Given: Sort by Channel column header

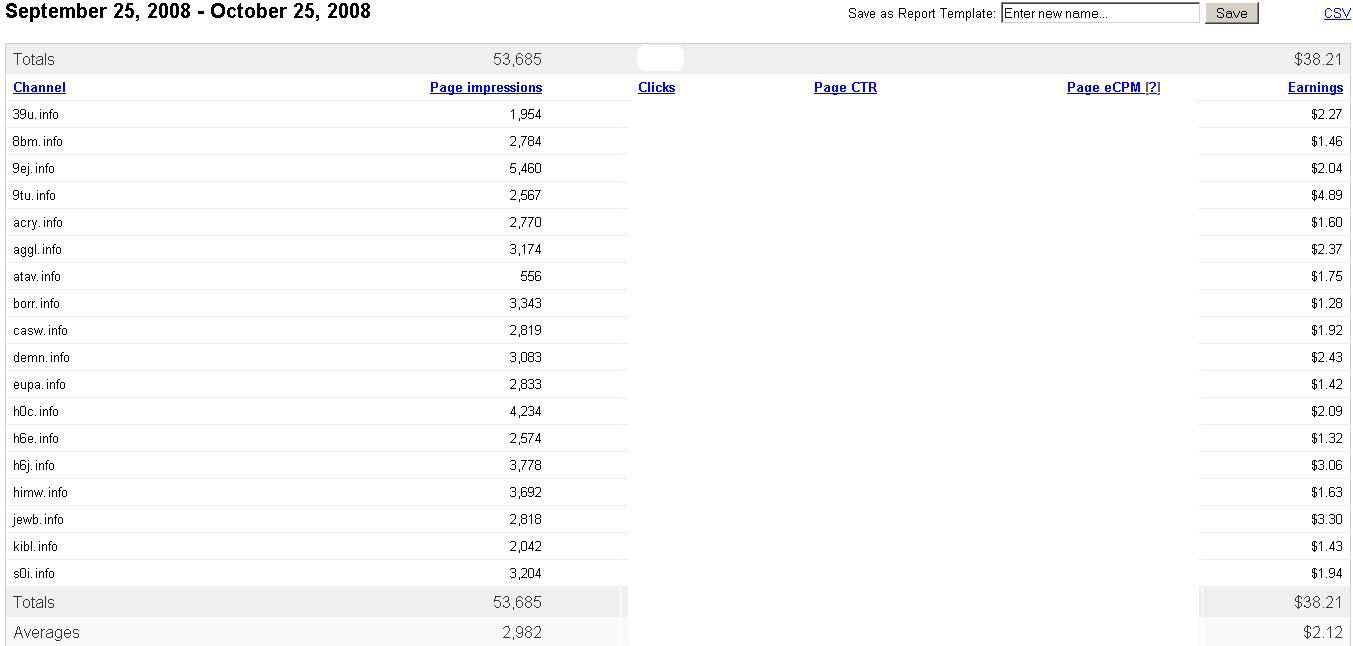Looking at the screenshot, I should [x=39, y=88].
